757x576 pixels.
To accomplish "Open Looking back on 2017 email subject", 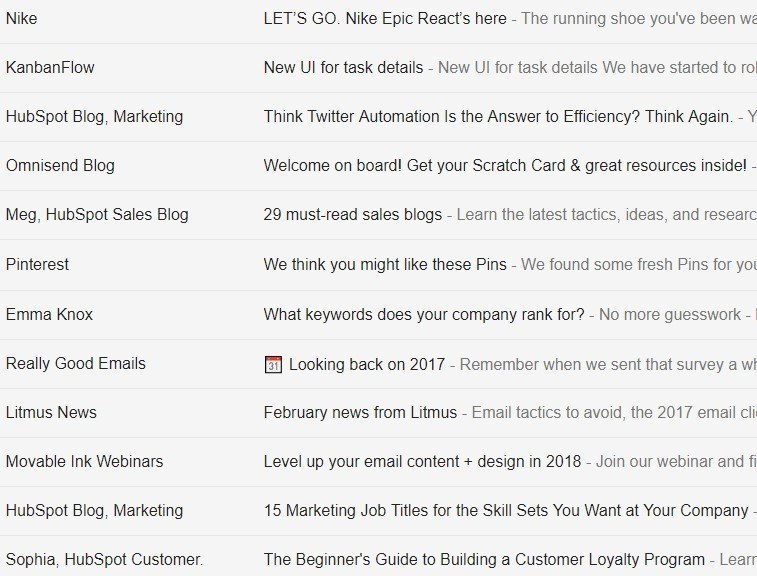I will pyautogui.click(x=366, y=365).
